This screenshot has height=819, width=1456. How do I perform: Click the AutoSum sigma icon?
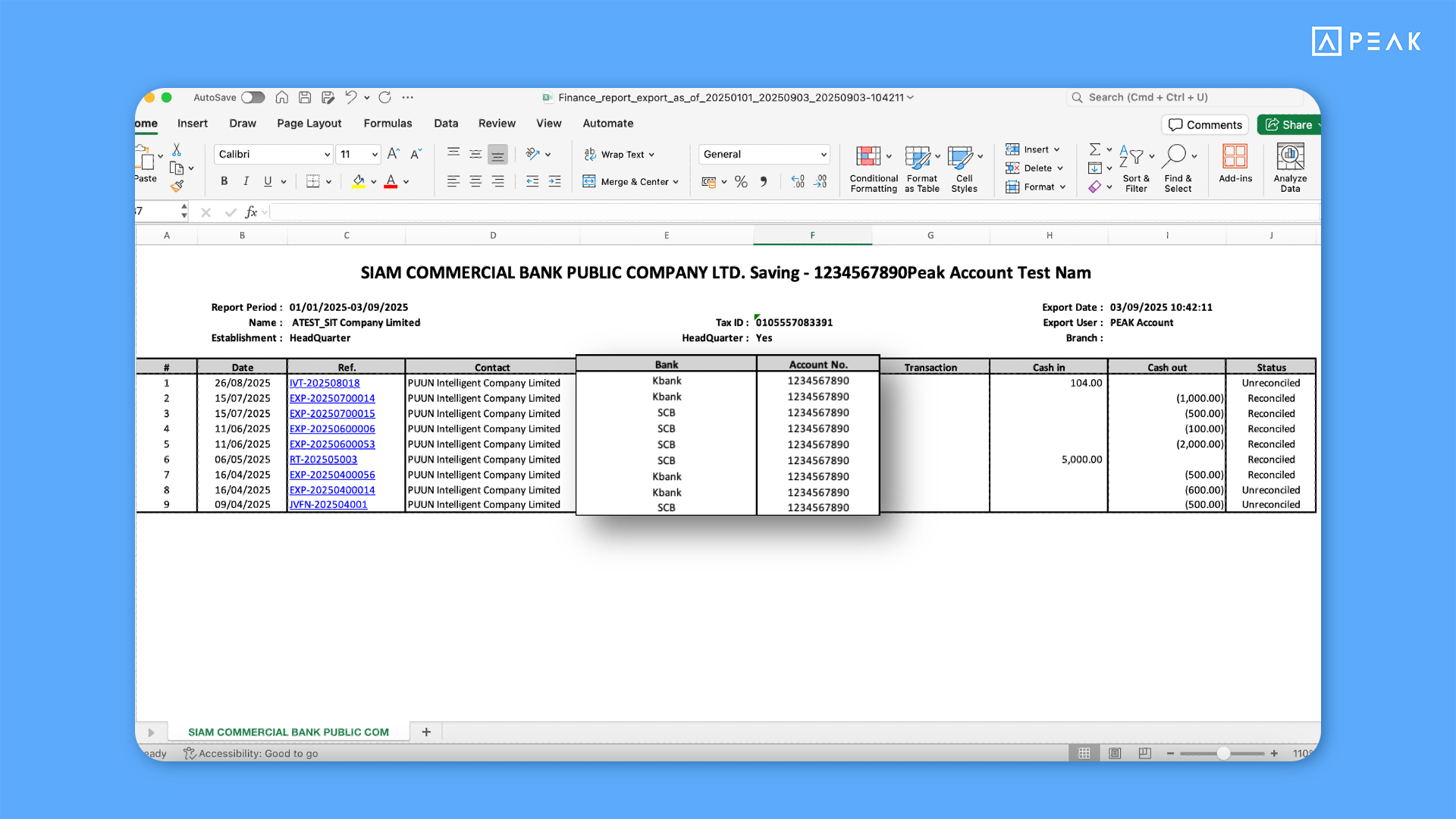(x=1095, y=149)
